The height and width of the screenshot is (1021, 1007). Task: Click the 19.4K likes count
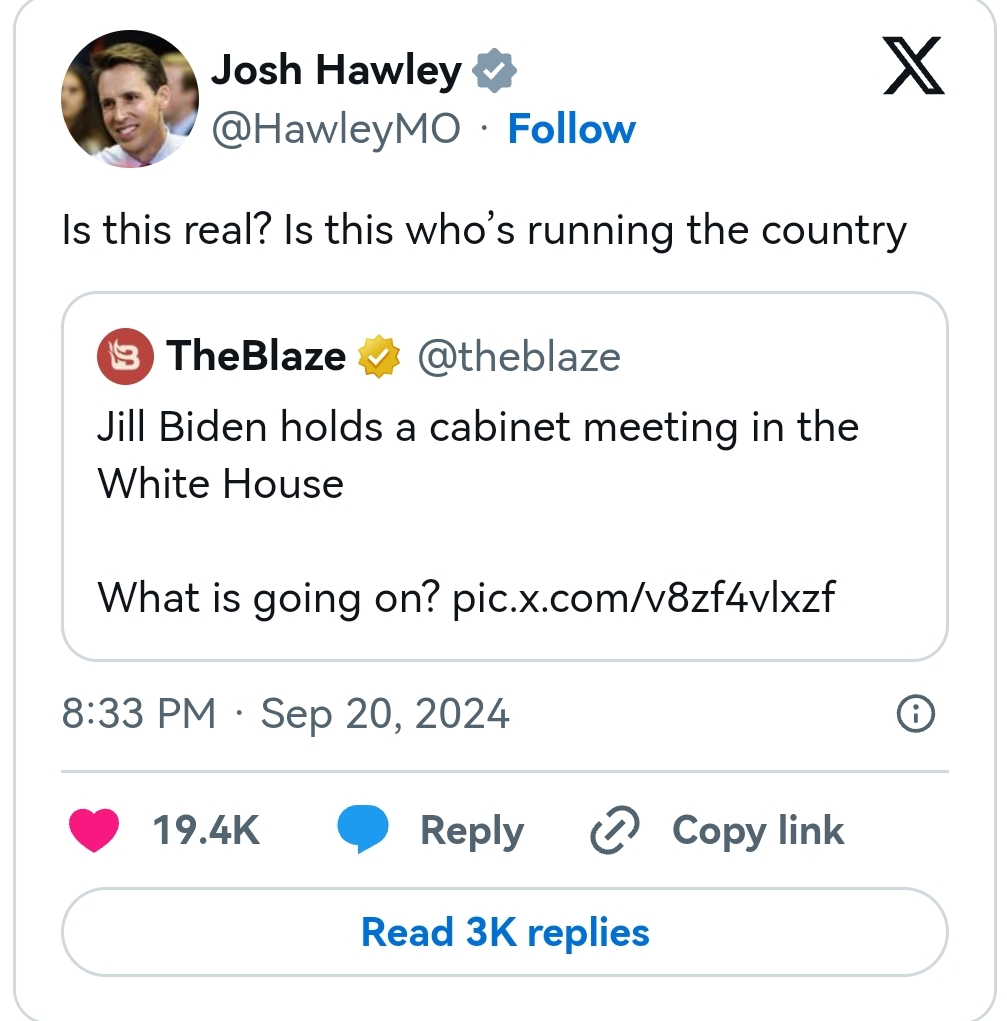coord(206,831)
